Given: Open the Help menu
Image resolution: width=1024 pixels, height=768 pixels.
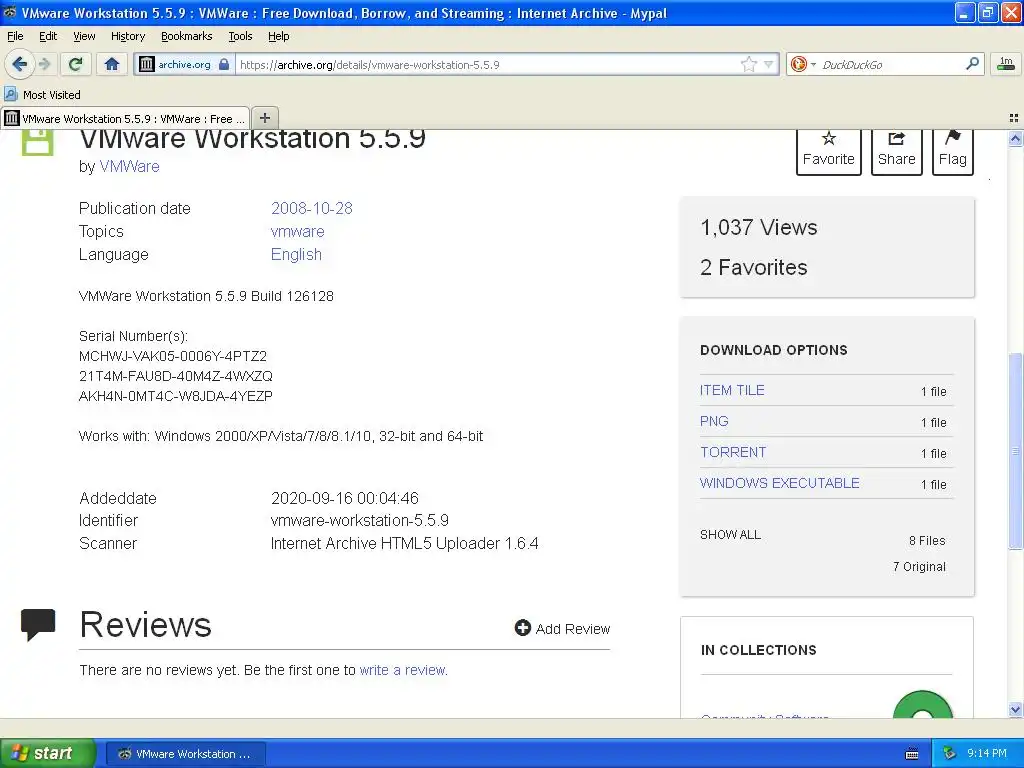Looking at the screenshot, I should (278, 36).
